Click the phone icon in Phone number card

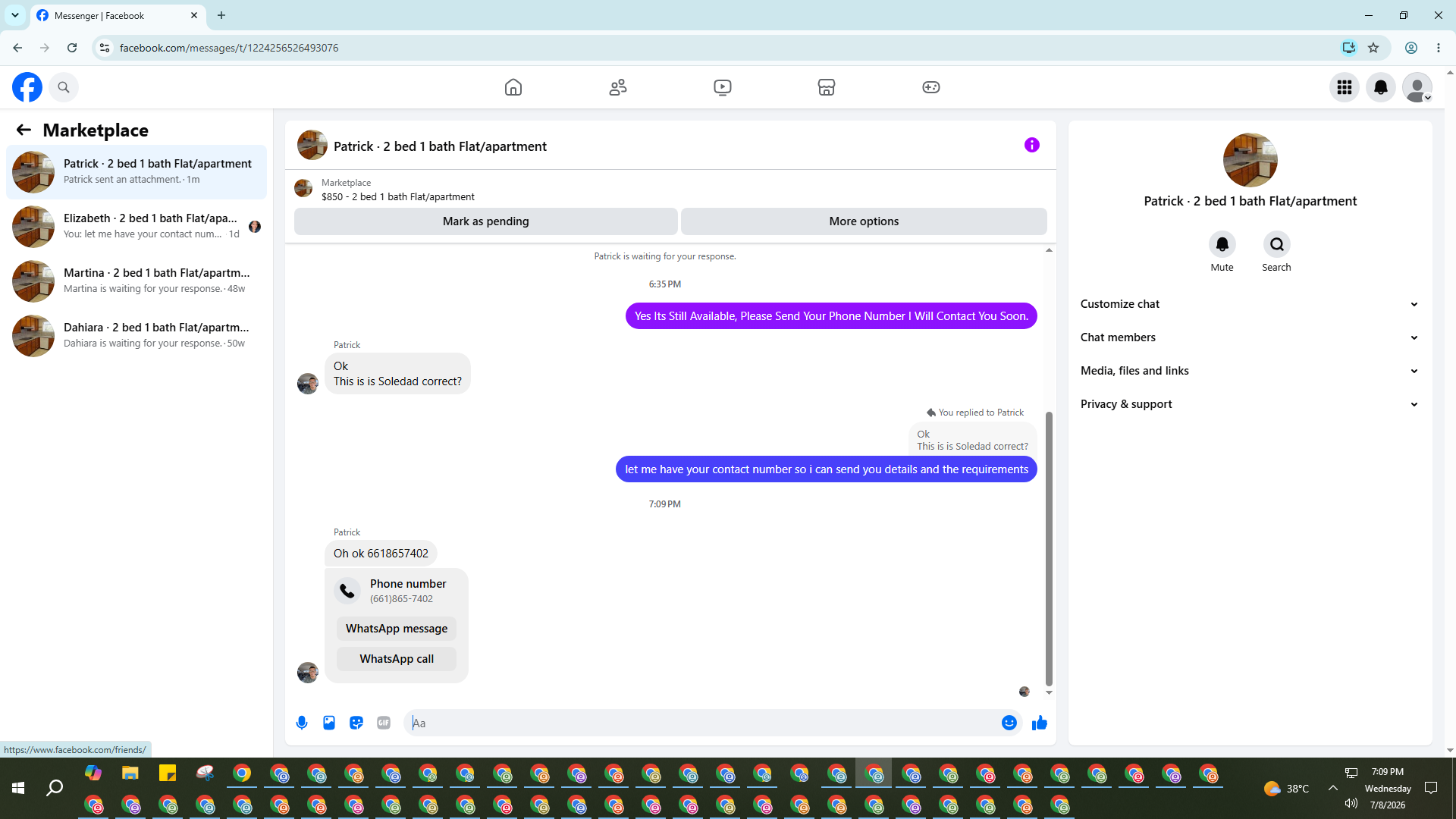pos(347,591)
